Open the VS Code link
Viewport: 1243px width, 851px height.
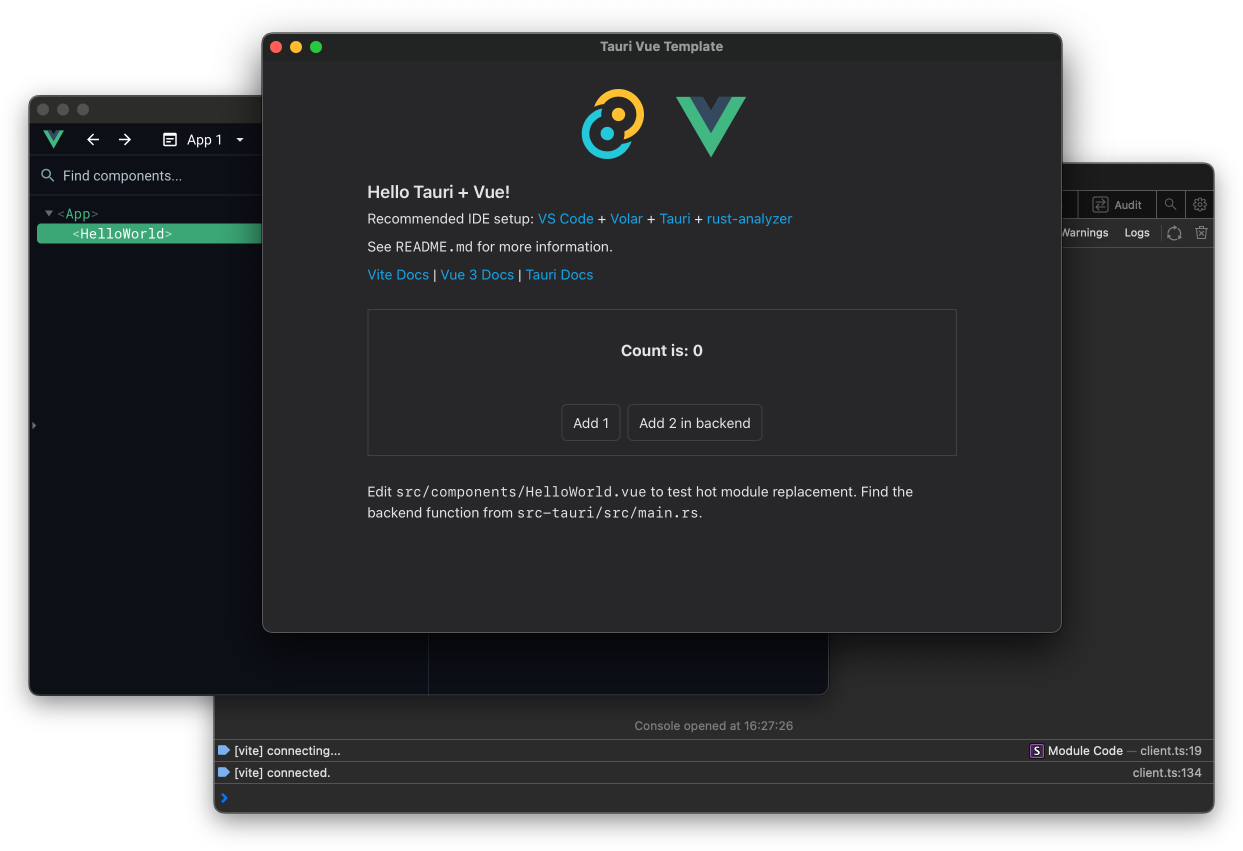(566, 219)
